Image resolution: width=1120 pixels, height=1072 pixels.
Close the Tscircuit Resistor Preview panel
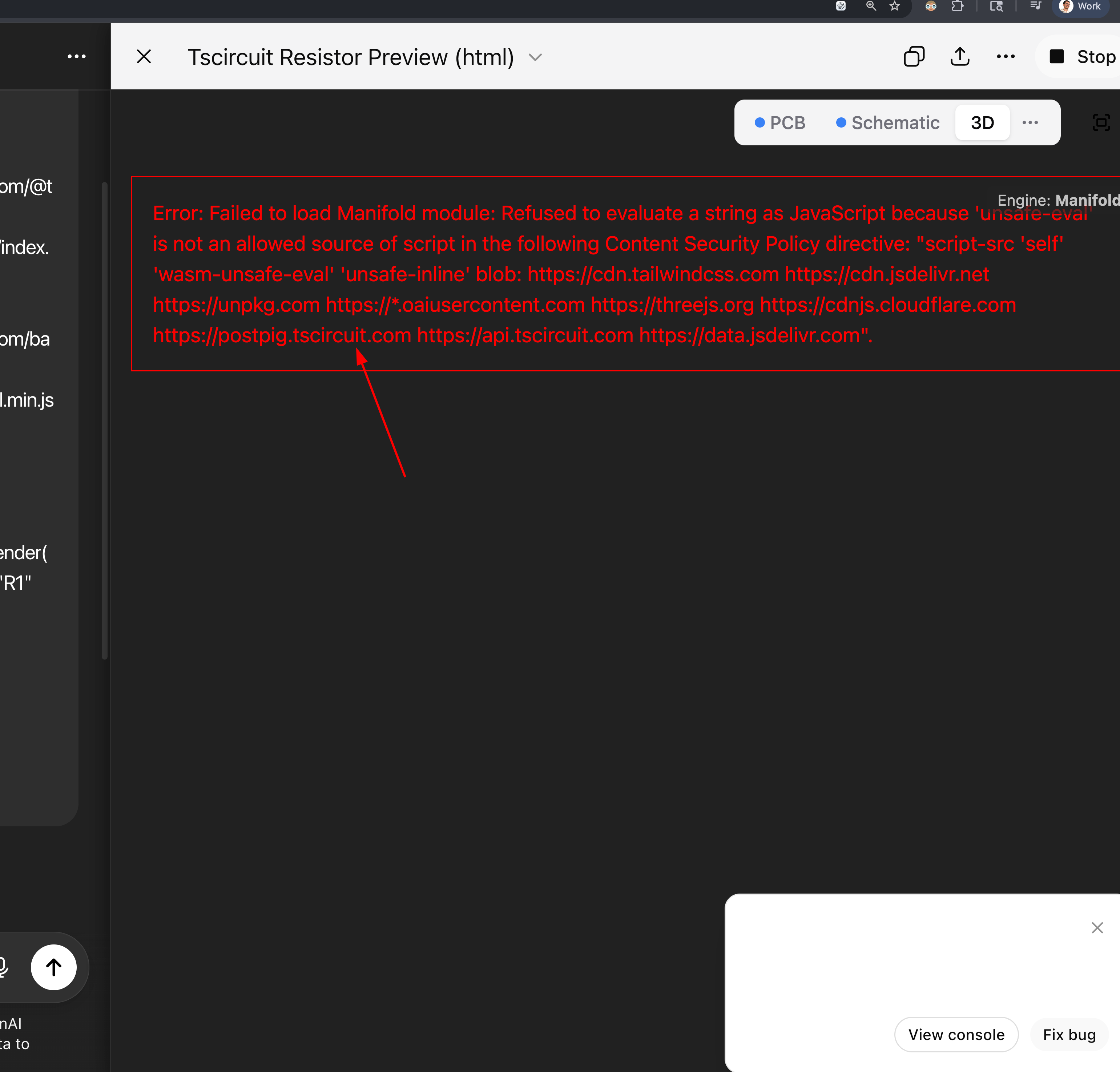click(x=144, y=57)
